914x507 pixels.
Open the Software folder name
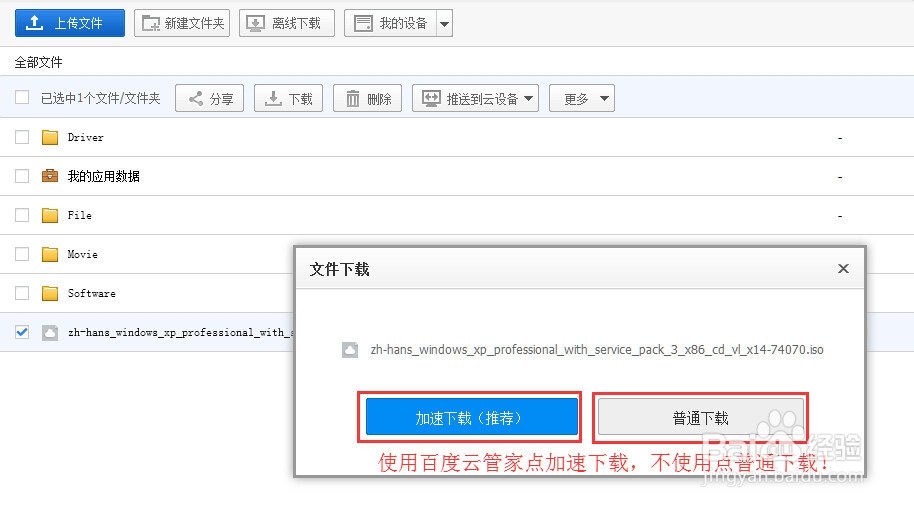[x=92, y=293]
